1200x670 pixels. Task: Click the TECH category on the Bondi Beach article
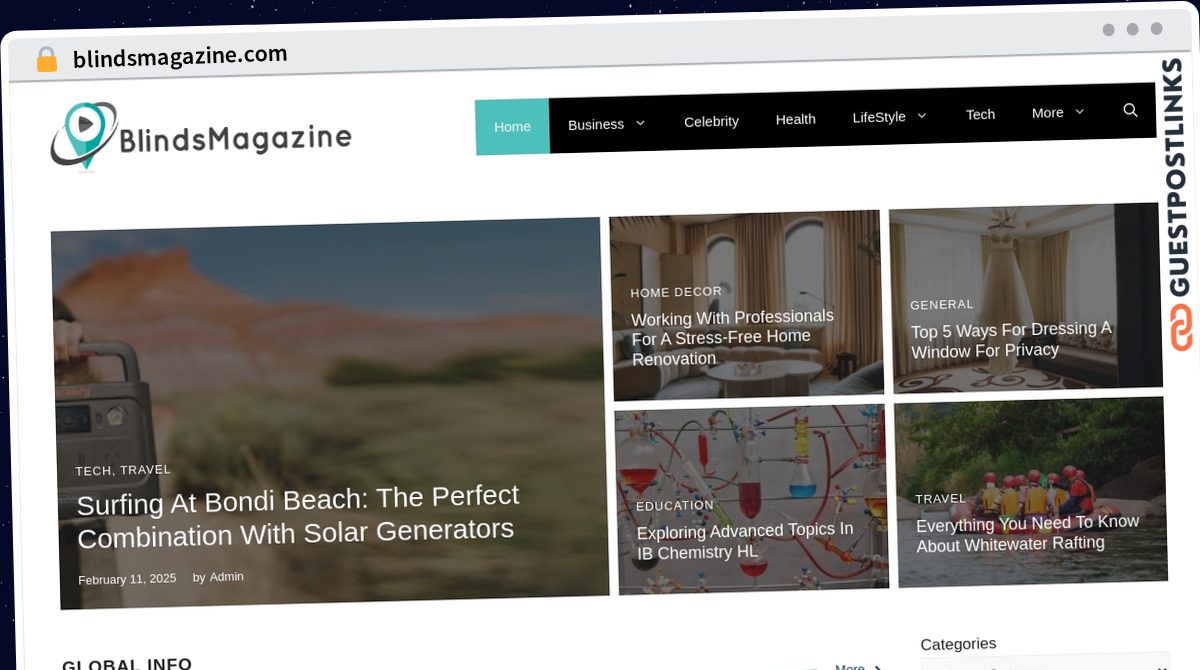pyautogui.click(x=93, y=471)
